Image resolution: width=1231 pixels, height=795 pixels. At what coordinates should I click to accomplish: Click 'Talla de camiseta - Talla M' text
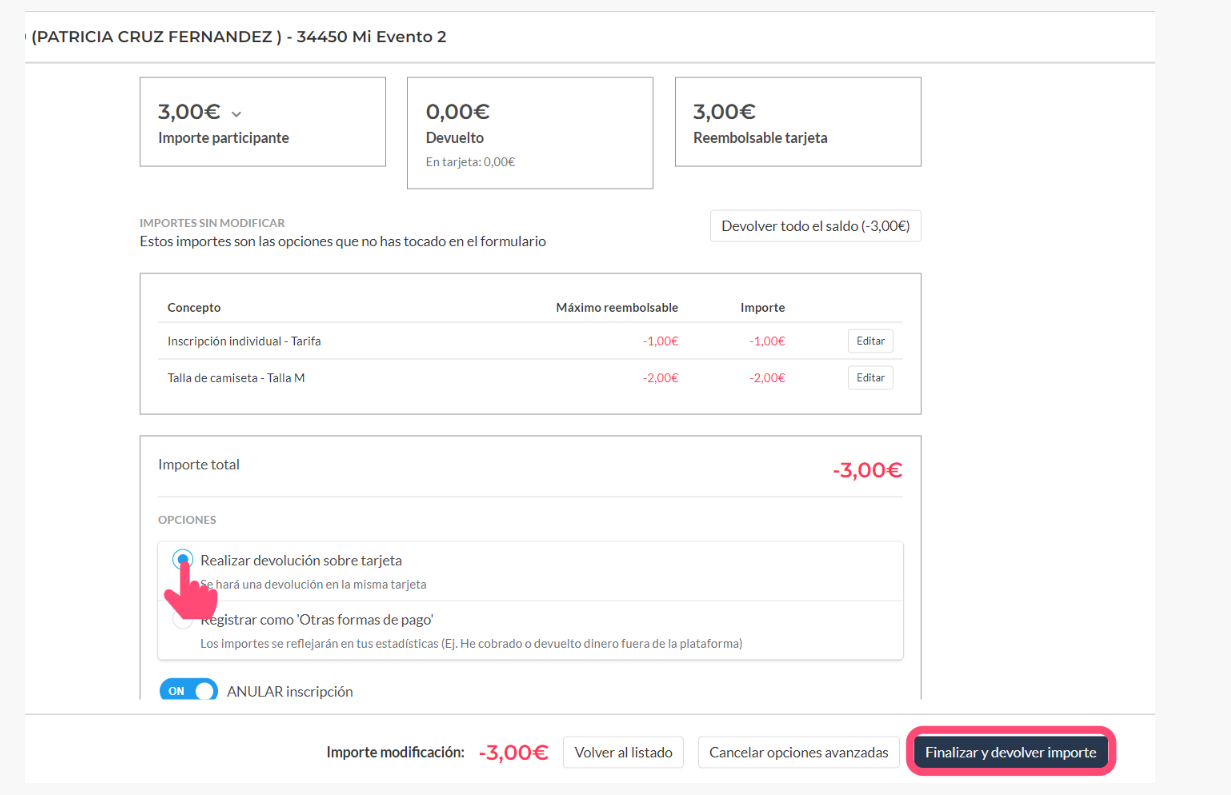tap(236, 378)
